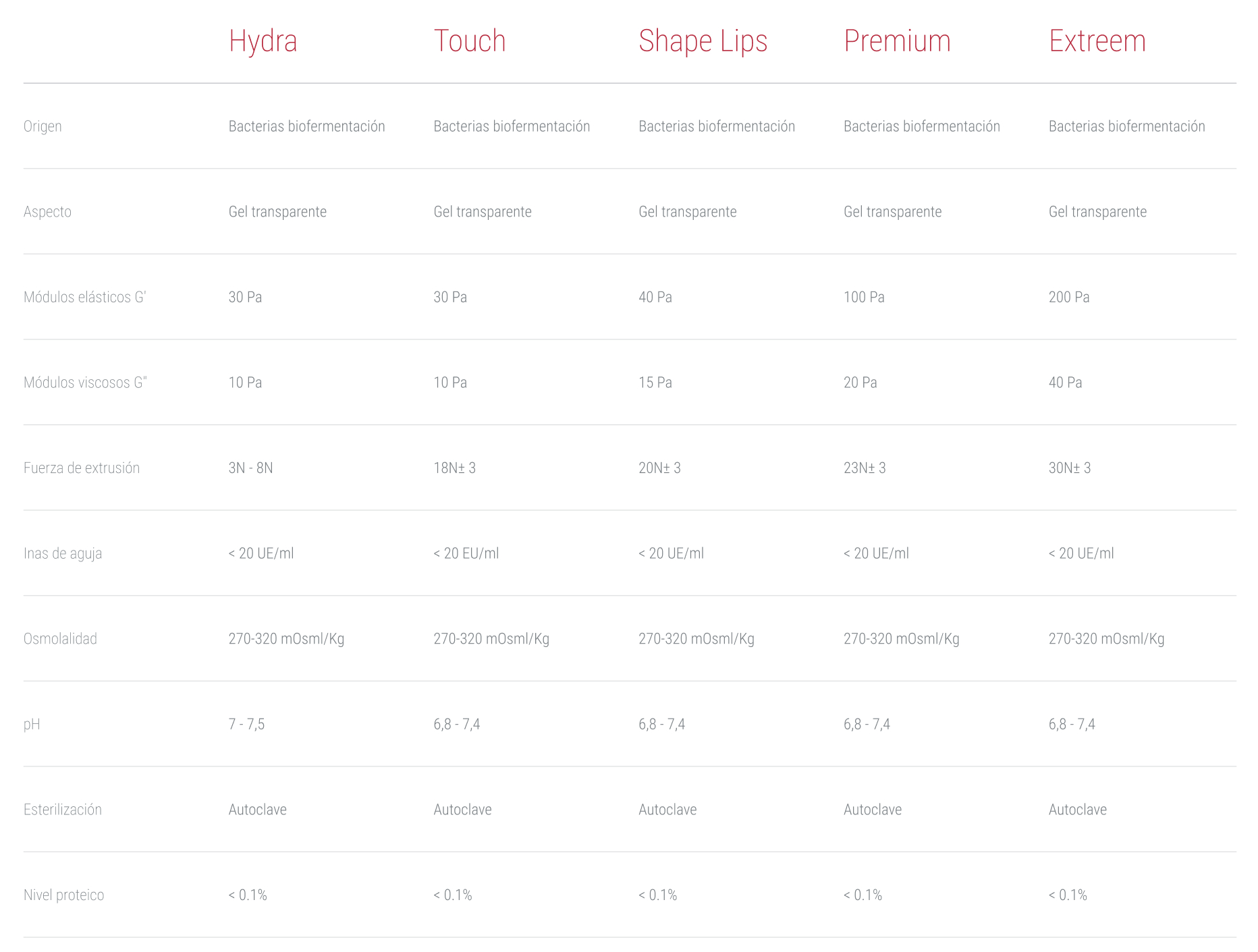Viewport: 1258px width, 952px height.
Task: Click the Premium column heading
Action: click(897, 41)
